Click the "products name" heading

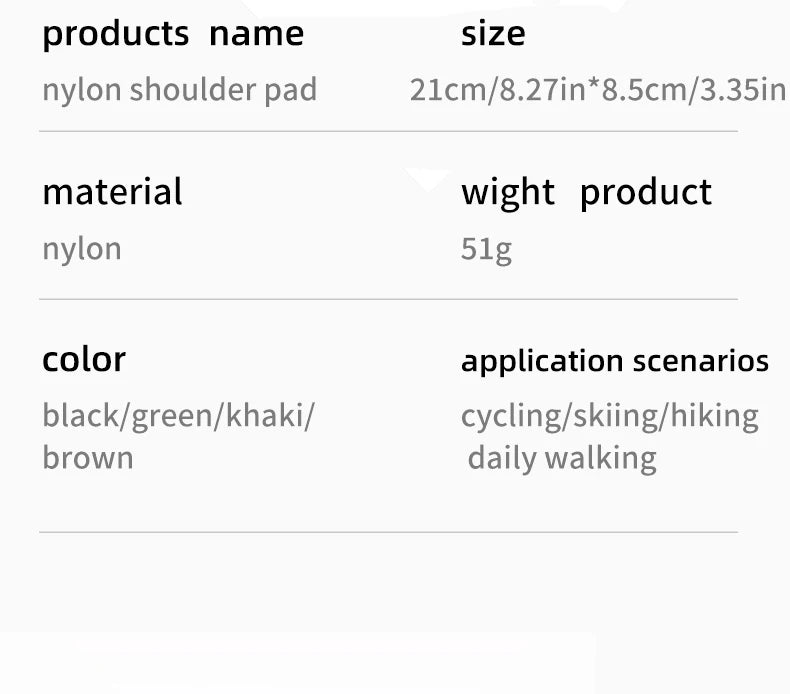[172, 34]
